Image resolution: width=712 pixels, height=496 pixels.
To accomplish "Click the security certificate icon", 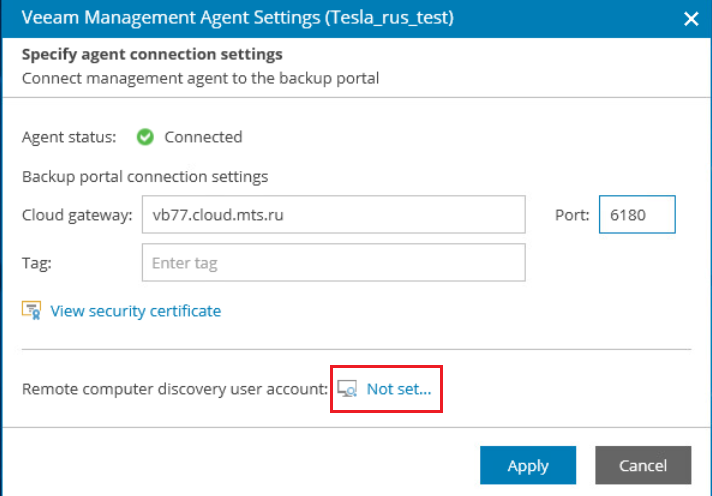I will point(31,311).
